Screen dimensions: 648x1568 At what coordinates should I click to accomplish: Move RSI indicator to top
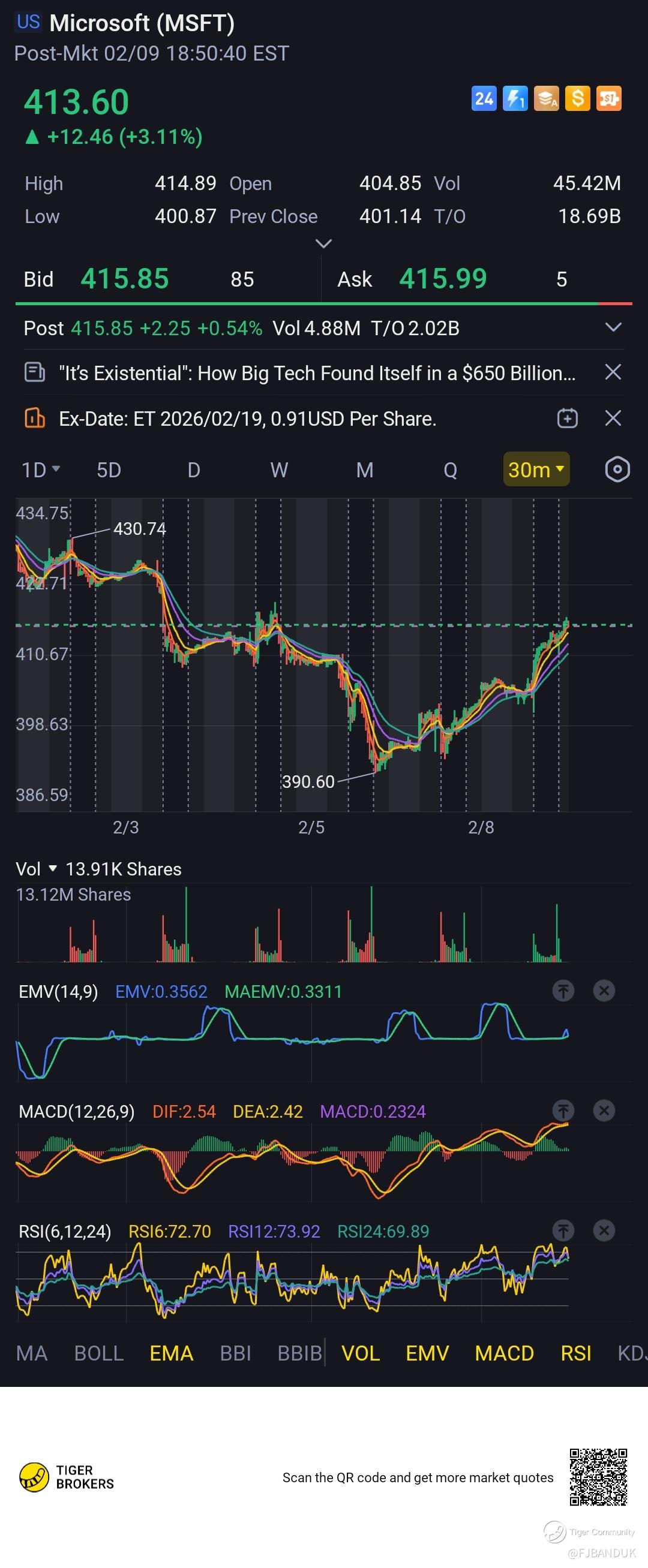[563, 1231]
